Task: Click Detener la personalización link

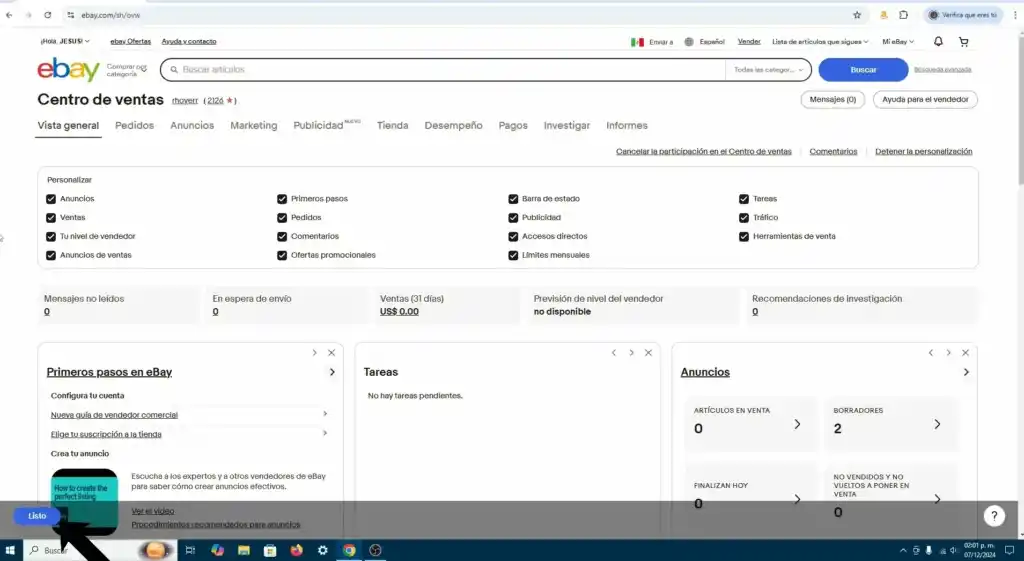Action: (x=923, y=152)
